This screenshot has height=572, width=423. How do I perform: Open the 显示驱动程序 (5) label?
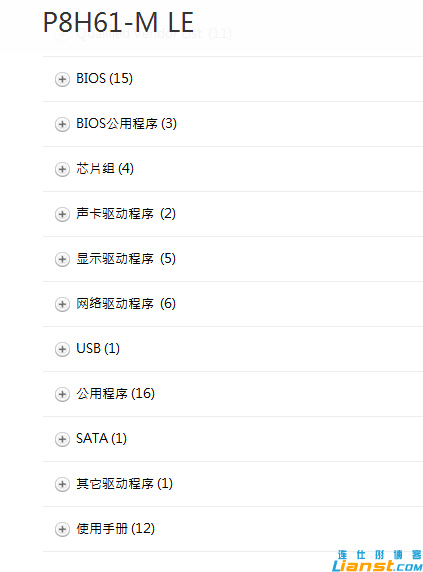tap(126, 259)
